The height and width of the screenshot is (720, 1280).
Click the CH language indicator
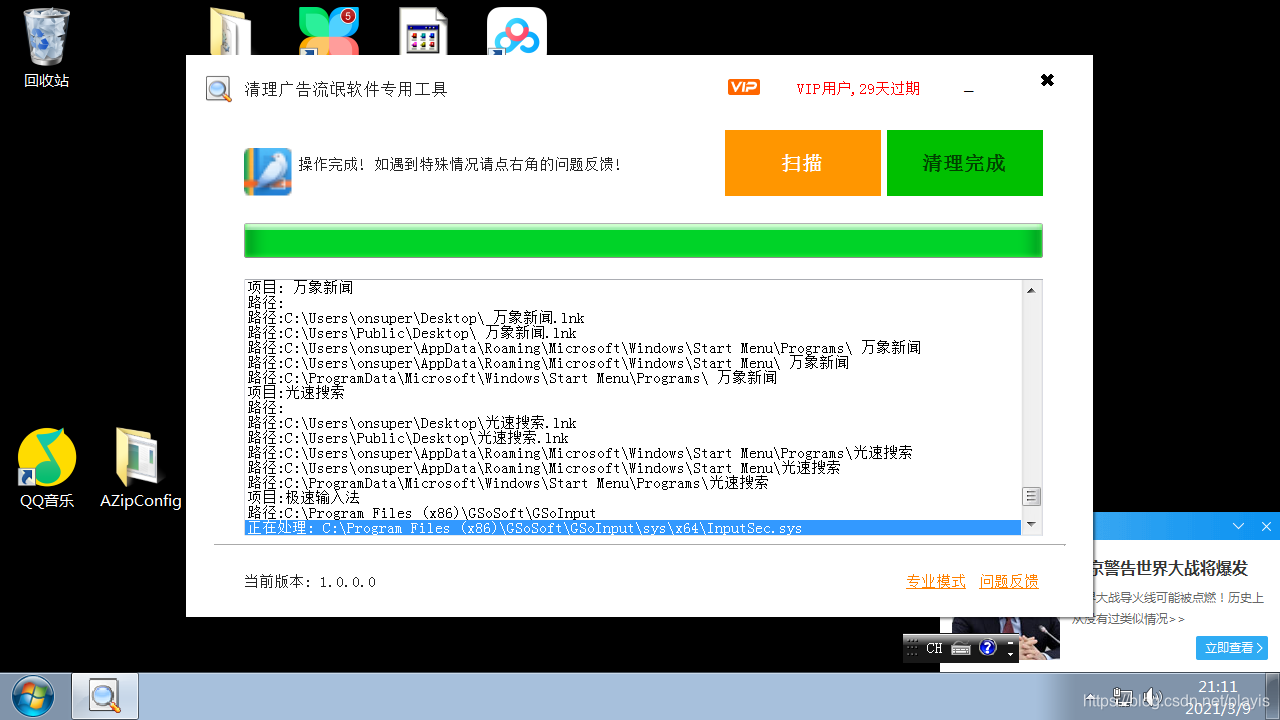934,648
